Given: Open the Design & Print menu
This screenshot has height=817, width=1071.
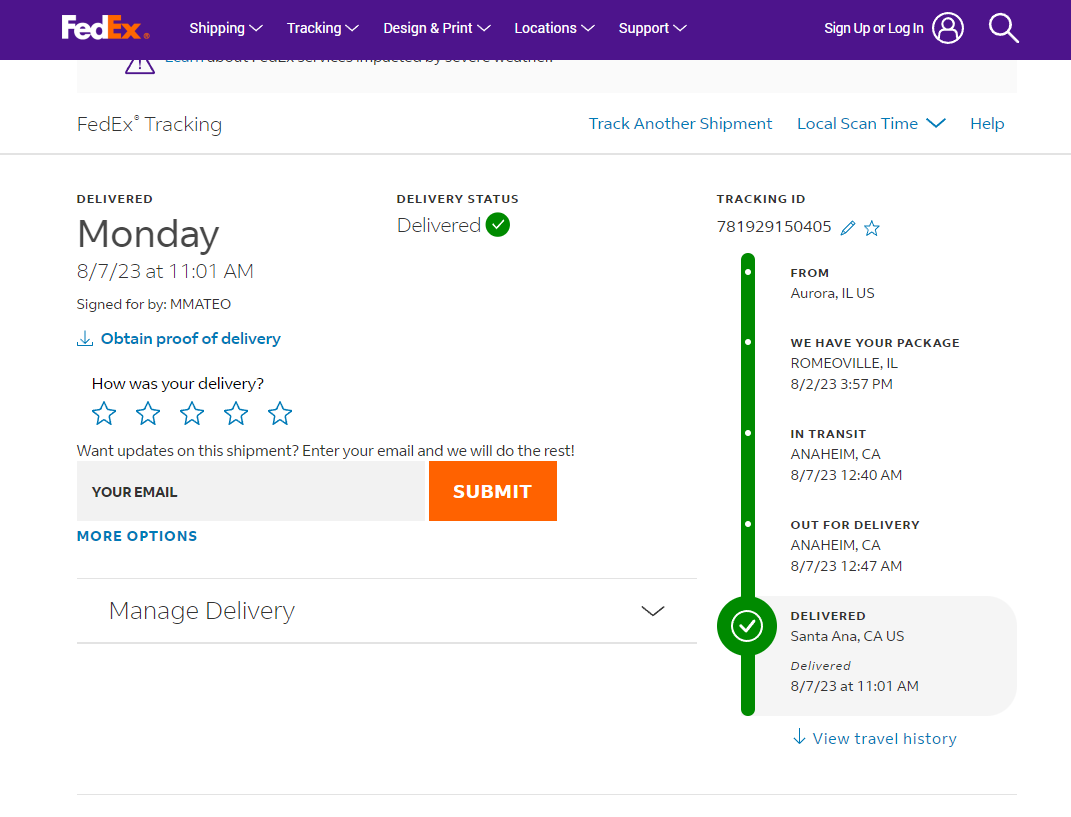Looking at the screenshot, I should click(436, 28).
